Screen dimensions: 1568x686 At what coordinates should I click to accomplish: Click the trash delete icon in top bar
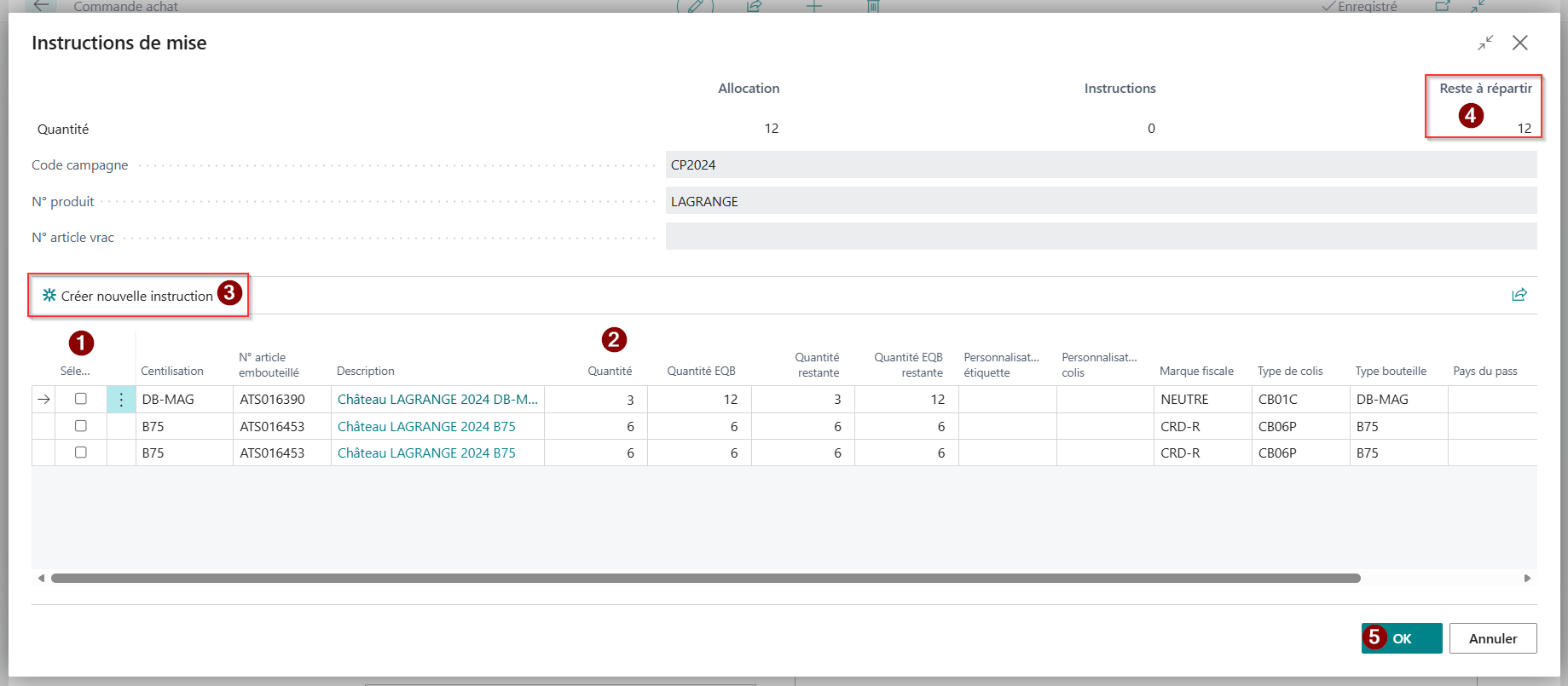click(873, 6)
